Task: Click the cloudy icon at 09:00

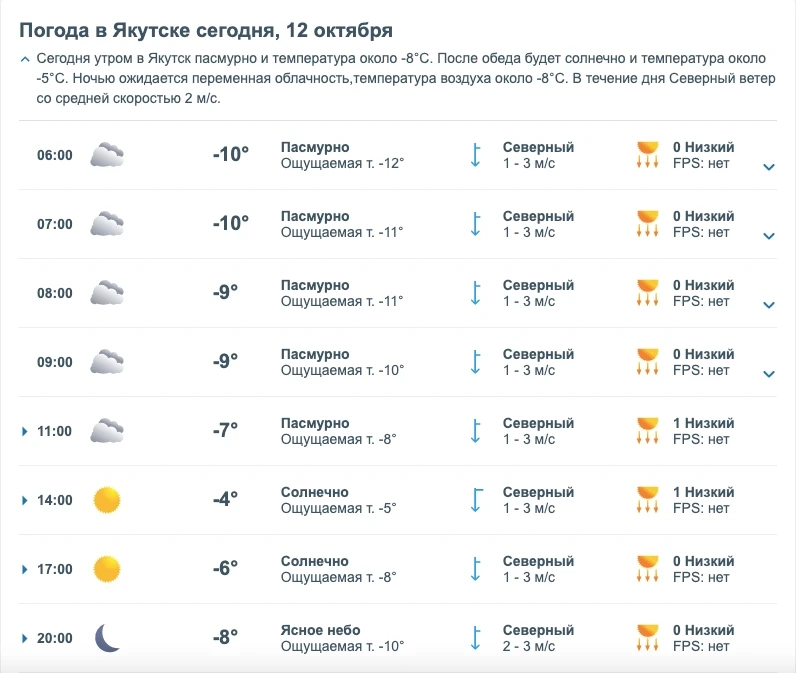Action: tap(107, 362)
